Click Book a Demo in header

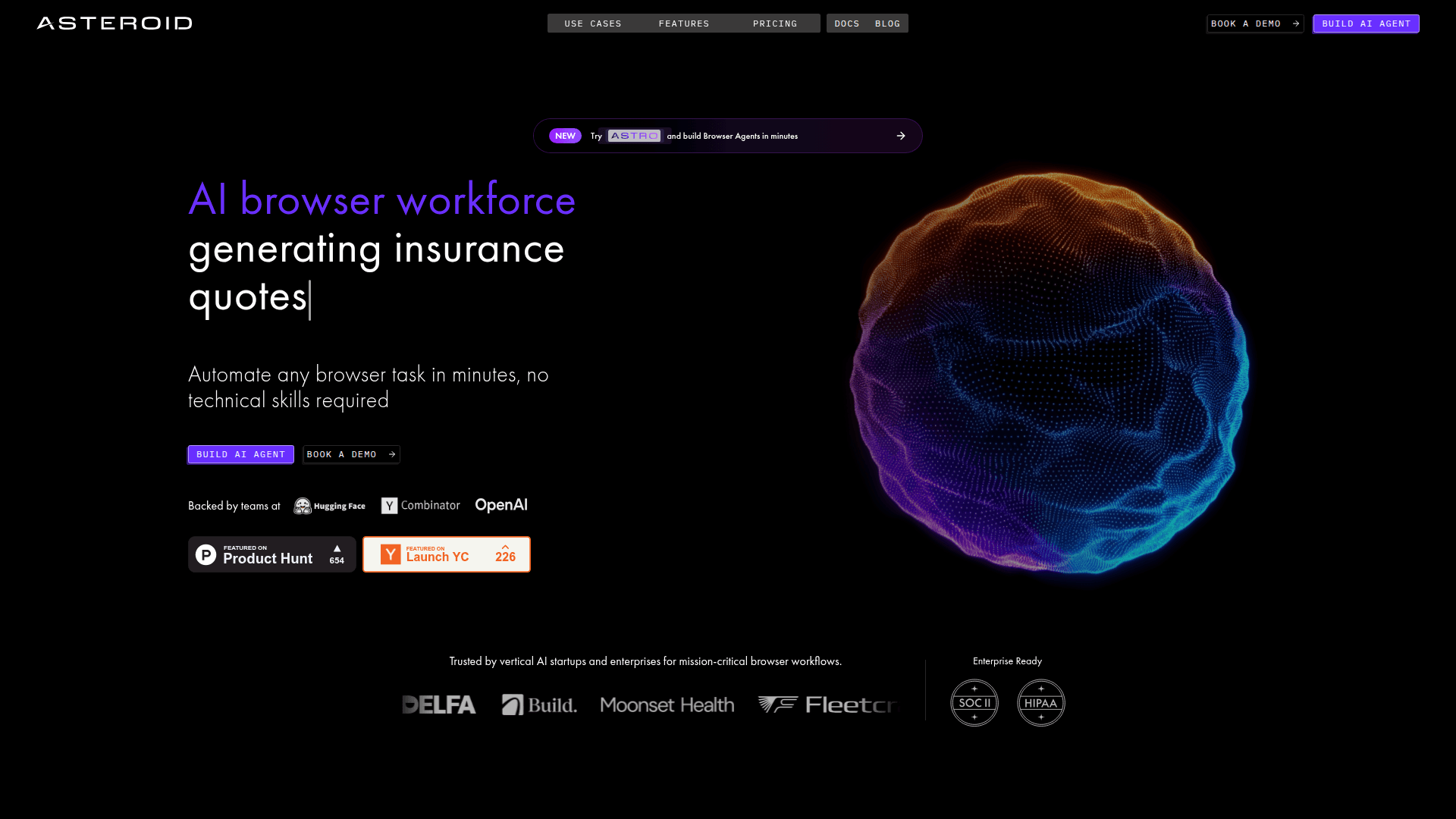click(1254, 24)
